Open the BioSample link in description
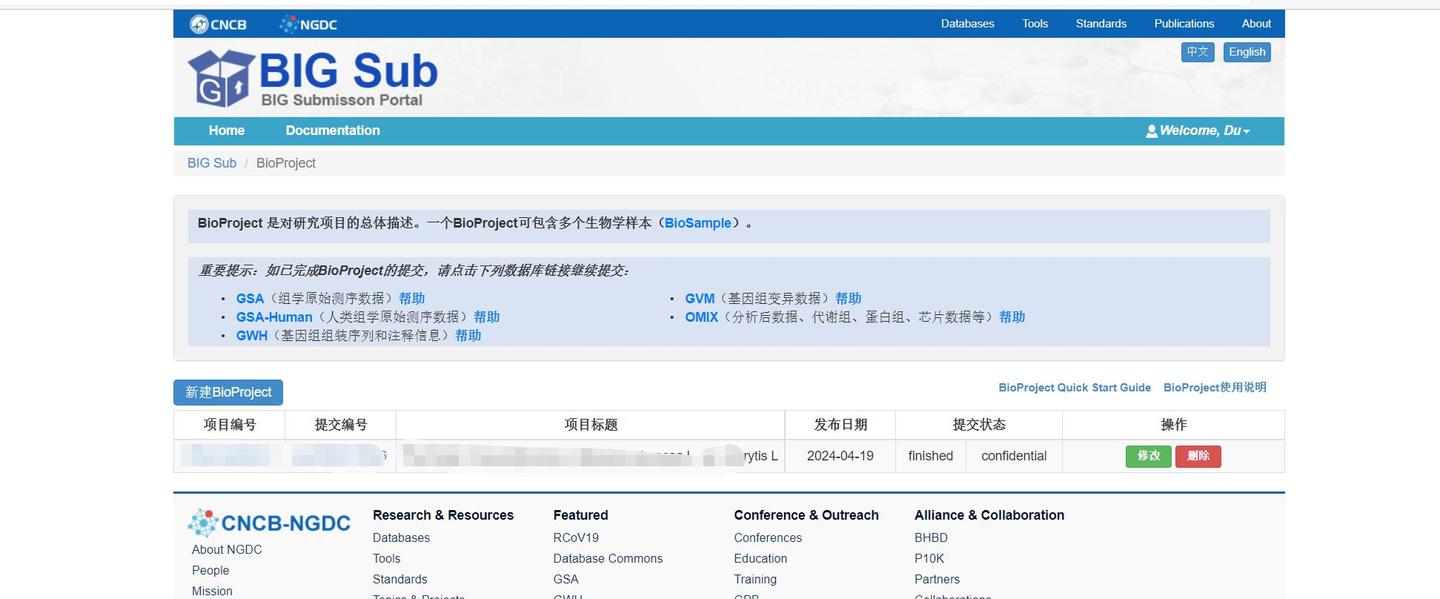Image resolution: width=1440 pixels, height=599 pixels. 698,223
